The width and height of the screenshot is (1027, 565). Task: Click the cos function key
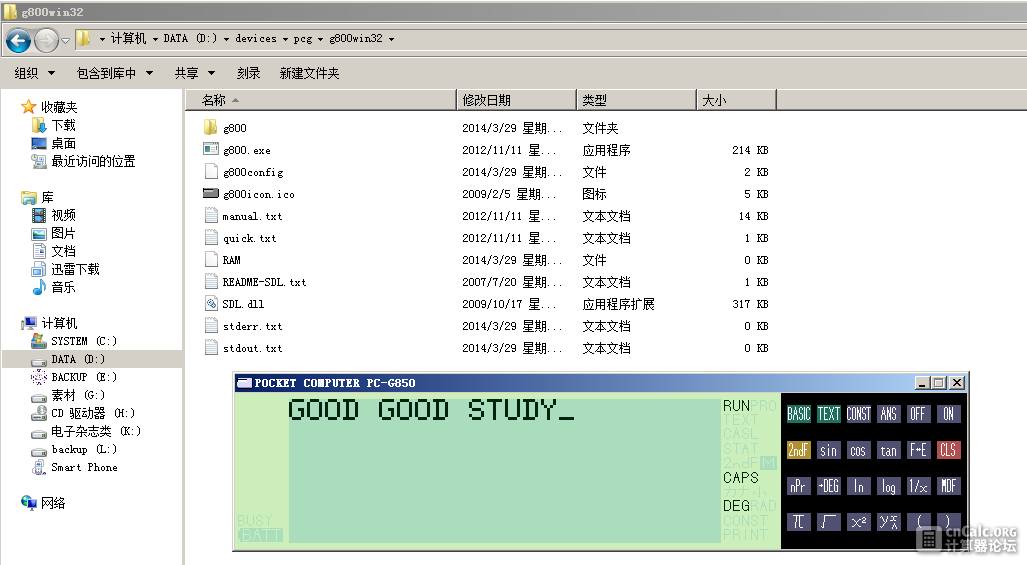click(858, 450)
